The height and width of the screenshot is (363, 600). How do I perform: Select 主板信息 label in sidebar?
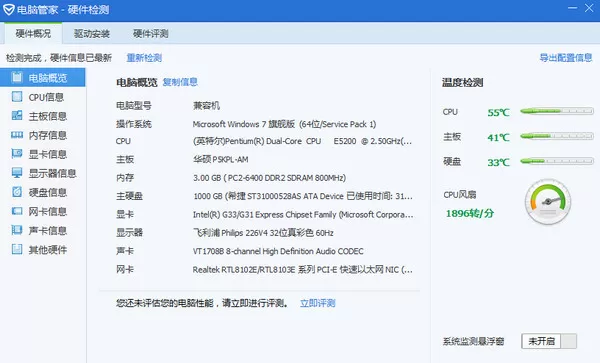pos(48,116)
